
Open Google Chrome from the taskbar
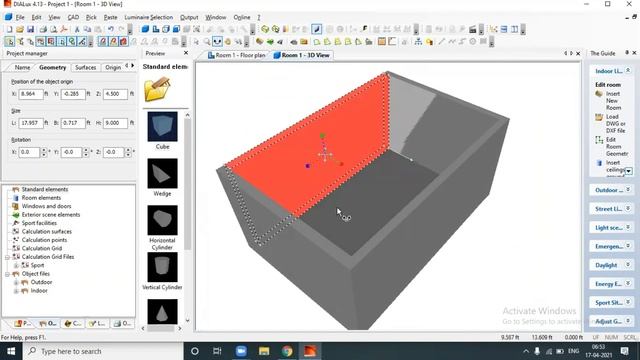click(x=287, y=351)
